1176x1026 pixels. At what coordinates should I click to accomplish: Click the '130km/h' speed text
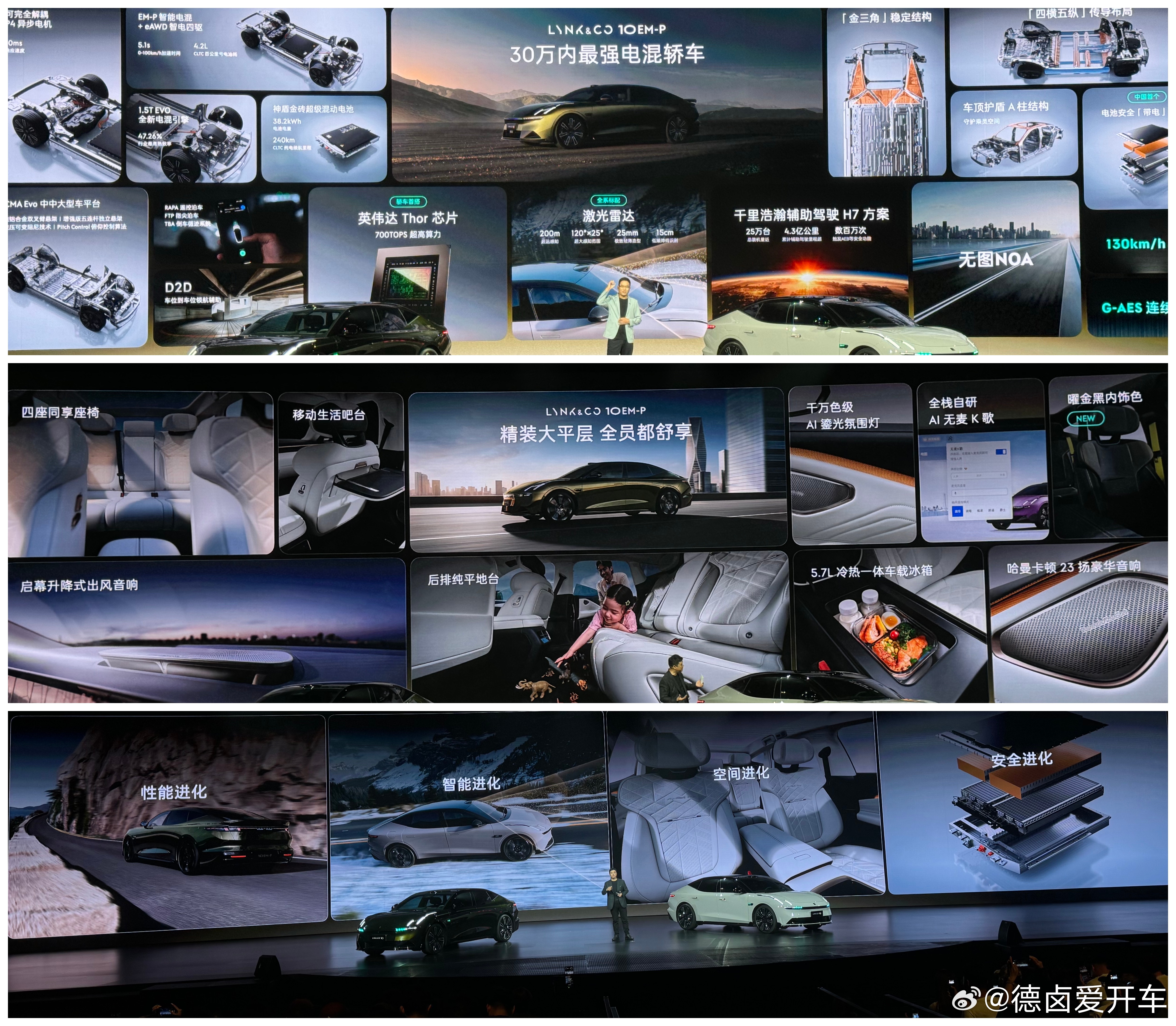click(x=1135, y=244)
